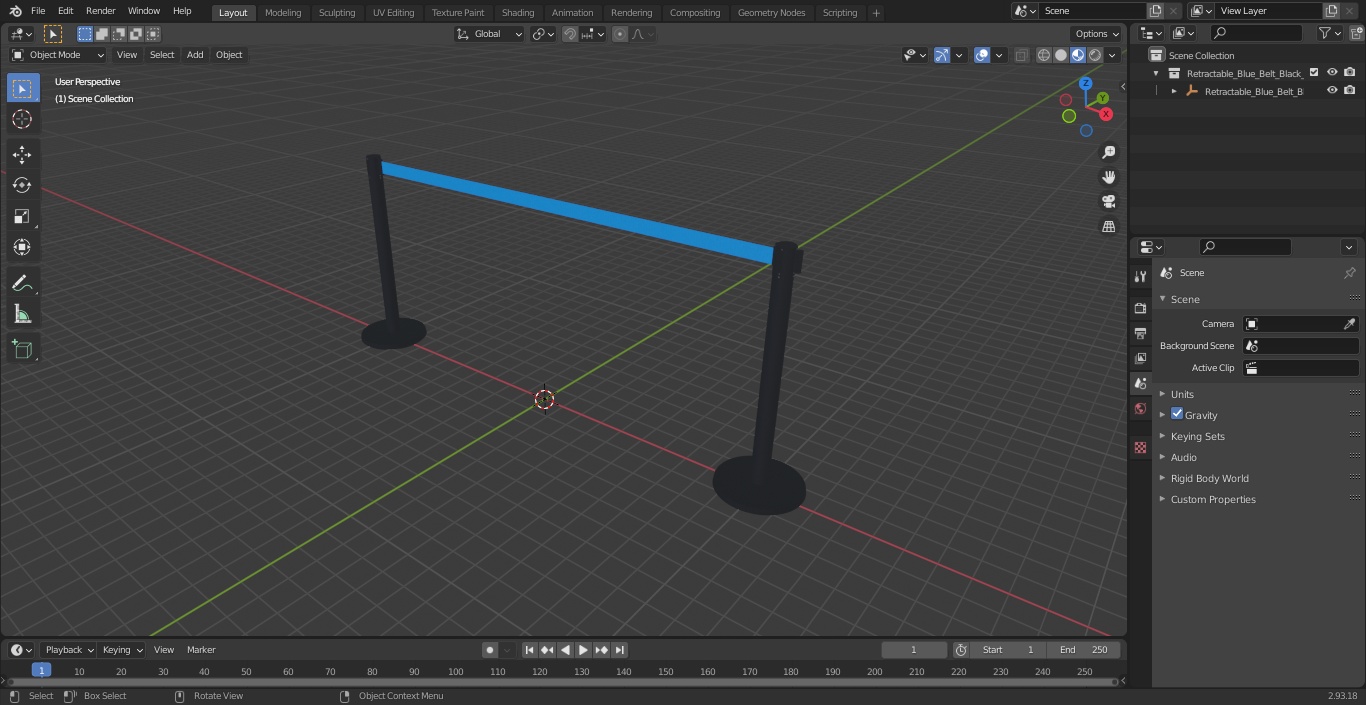Click the frame 1 playhead marker
1366x705 pixels.
[41, 671]
